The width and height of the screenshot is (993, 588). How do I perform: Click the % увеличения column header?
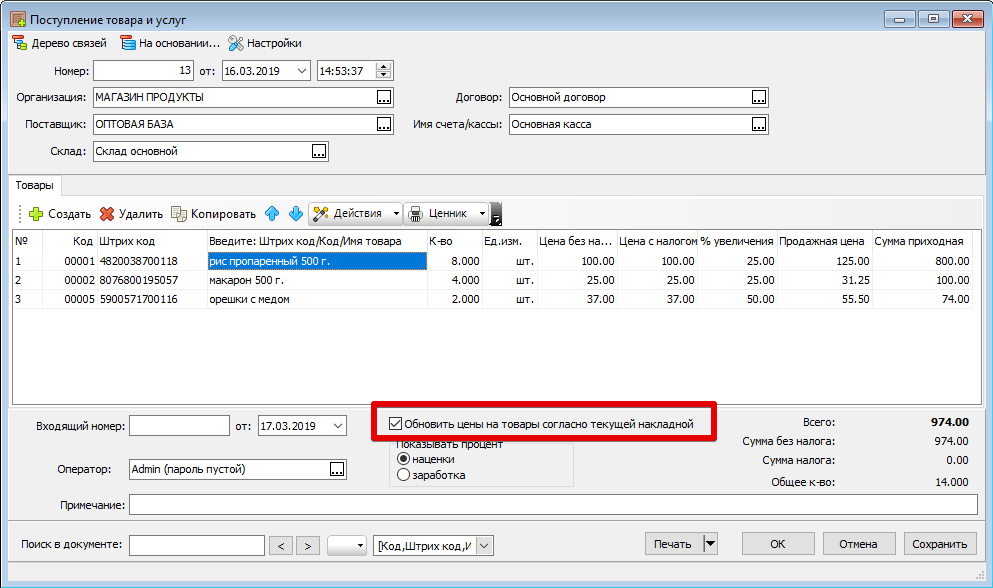737,241
